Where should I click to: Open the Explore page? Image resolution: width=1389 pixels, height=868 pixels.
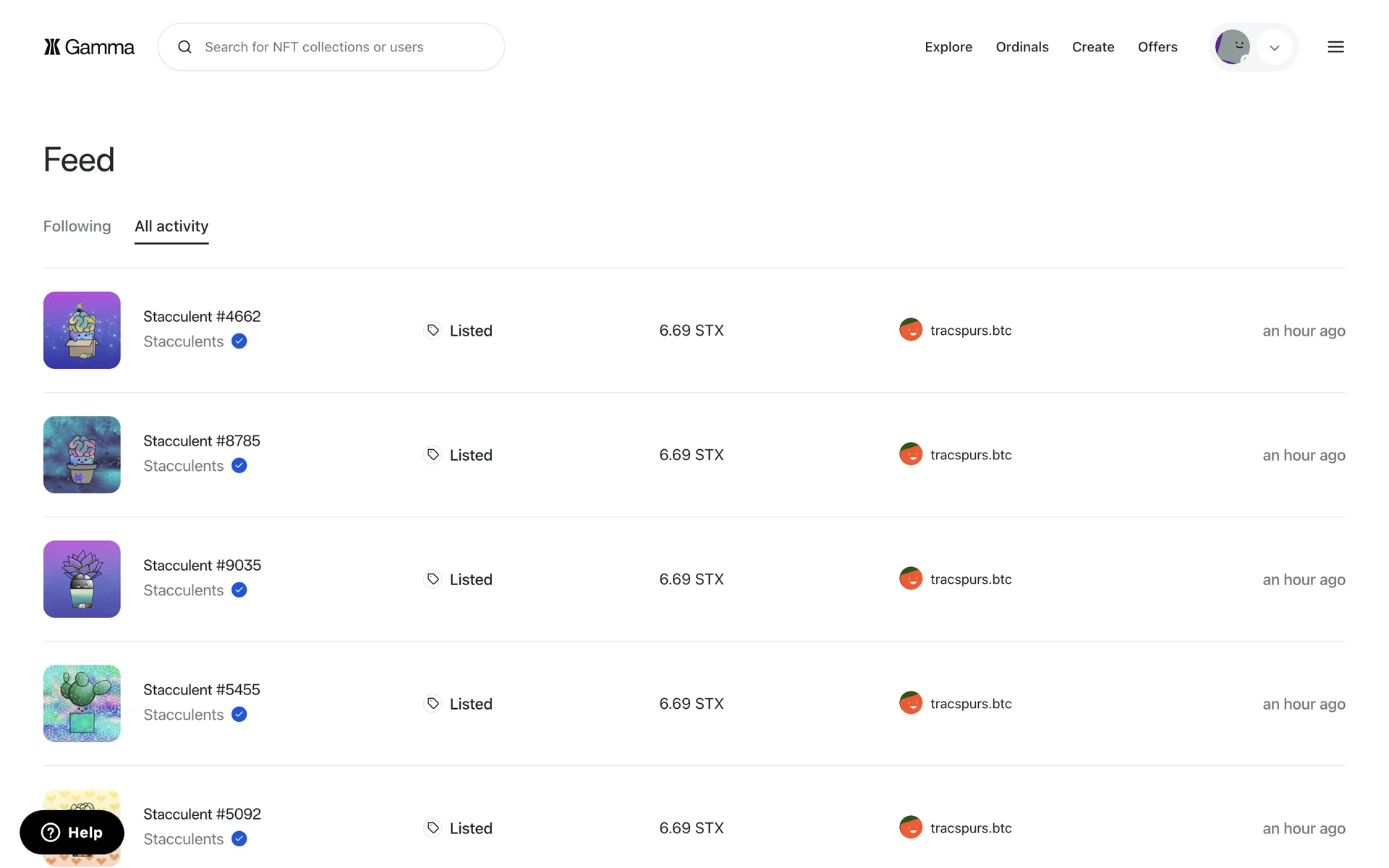[x=948, y=47]
